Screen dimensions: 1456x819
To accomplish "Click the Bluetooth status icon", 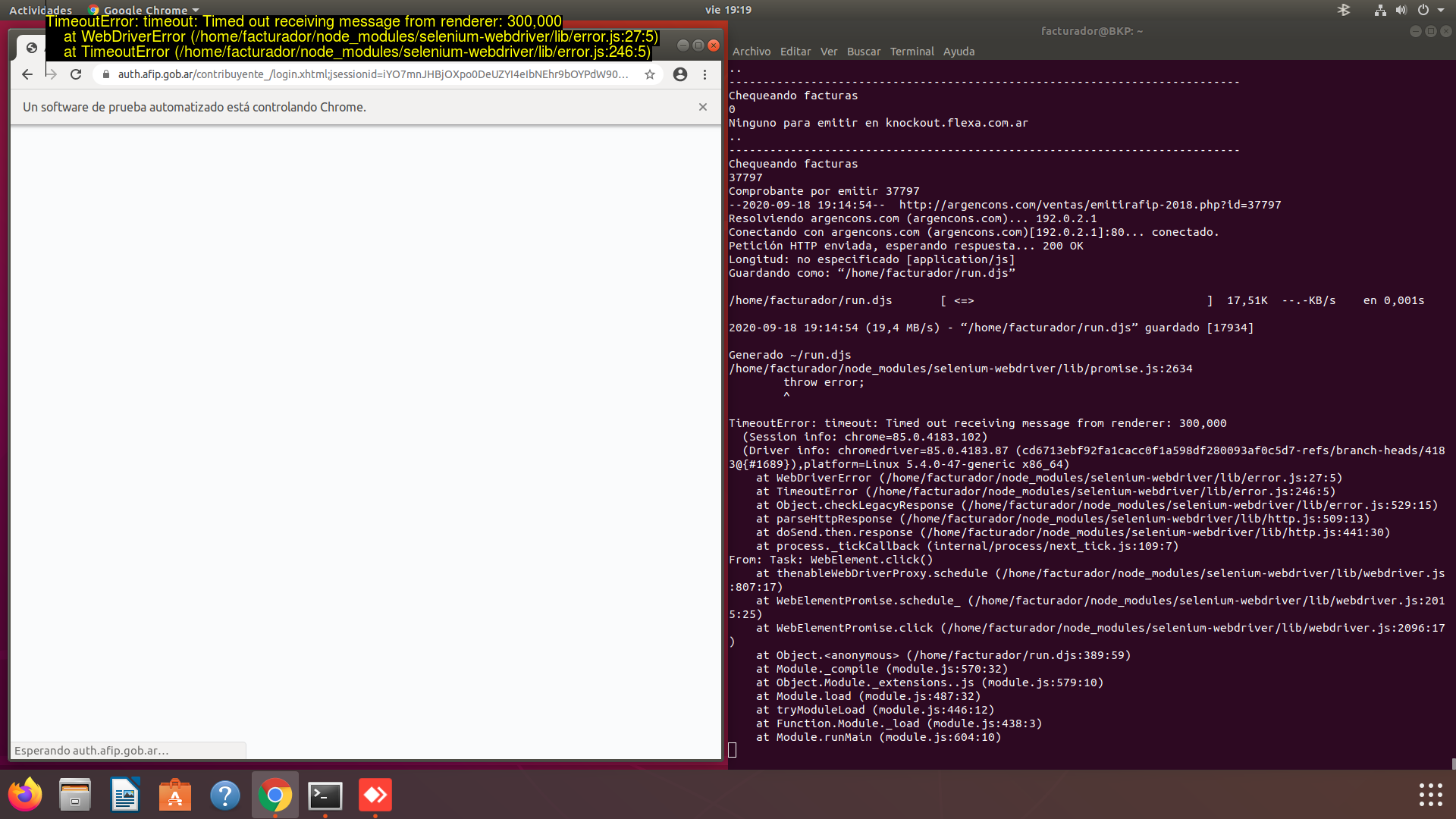I will [1344, 10].
